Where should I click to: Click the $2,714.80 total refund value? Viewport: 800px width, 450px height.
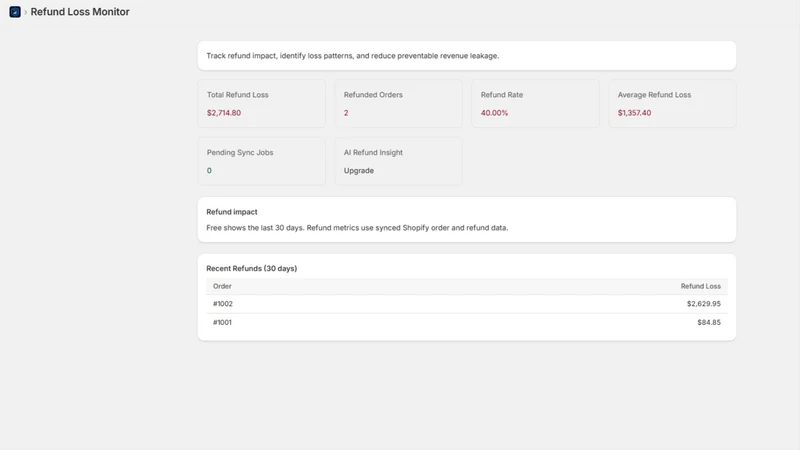(x=223, y=113)
